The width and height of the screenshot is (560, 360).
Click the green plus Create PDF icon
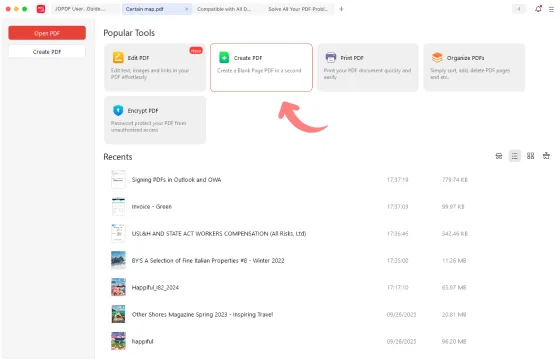click(224, 58)
